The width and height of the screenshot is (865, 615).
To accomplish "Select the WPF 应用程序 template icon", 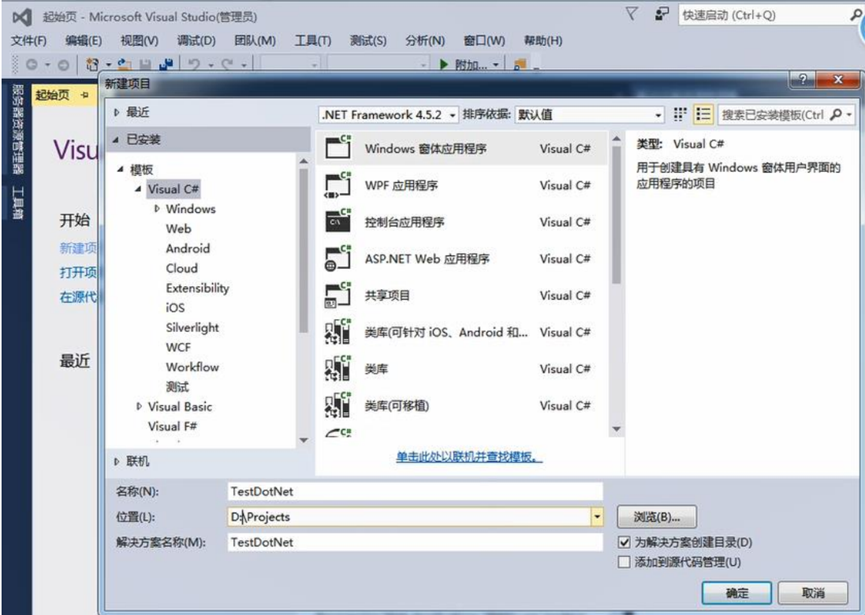I will click(x=340, y=187).
